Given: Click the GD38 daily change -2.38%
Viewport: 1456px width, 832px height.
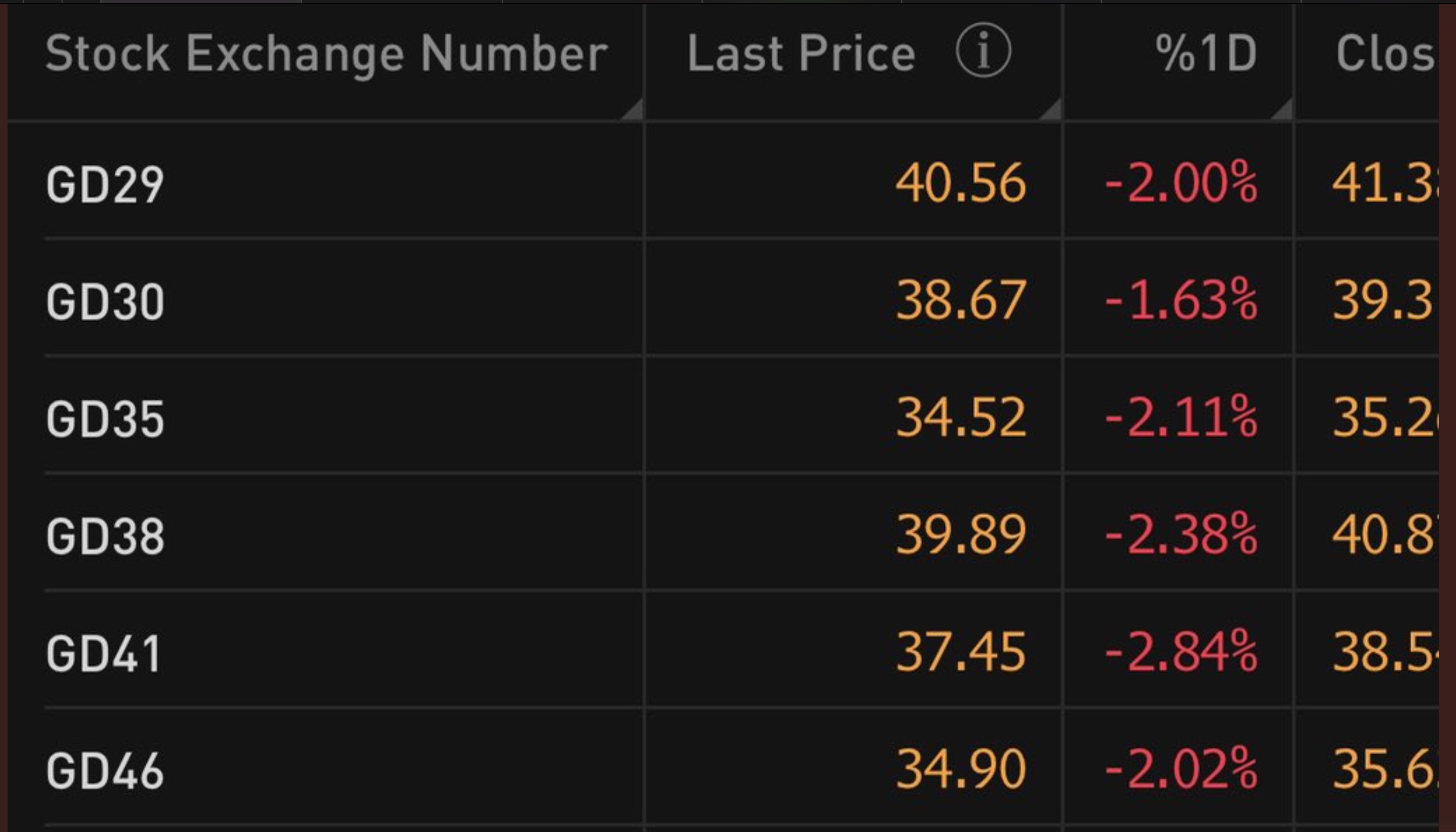Looking at the screenshot, I should 1181,535.
